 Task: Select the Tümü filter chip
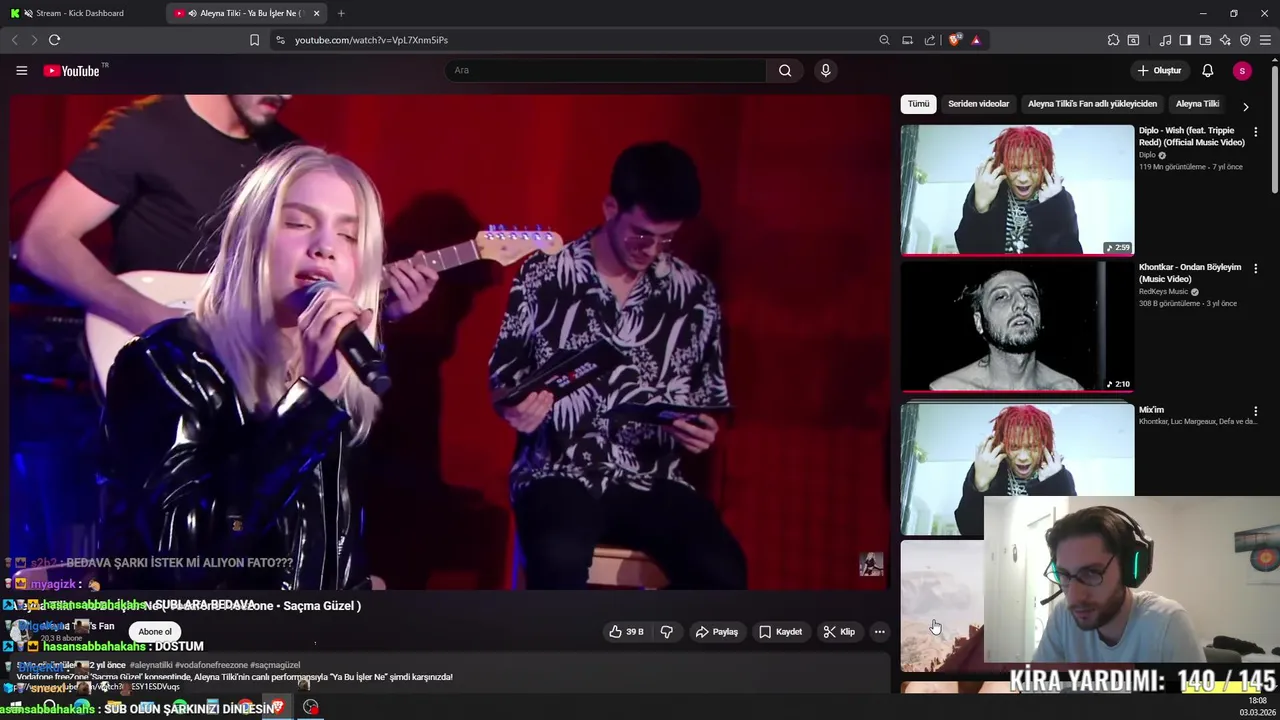click(x=918, y=104)
